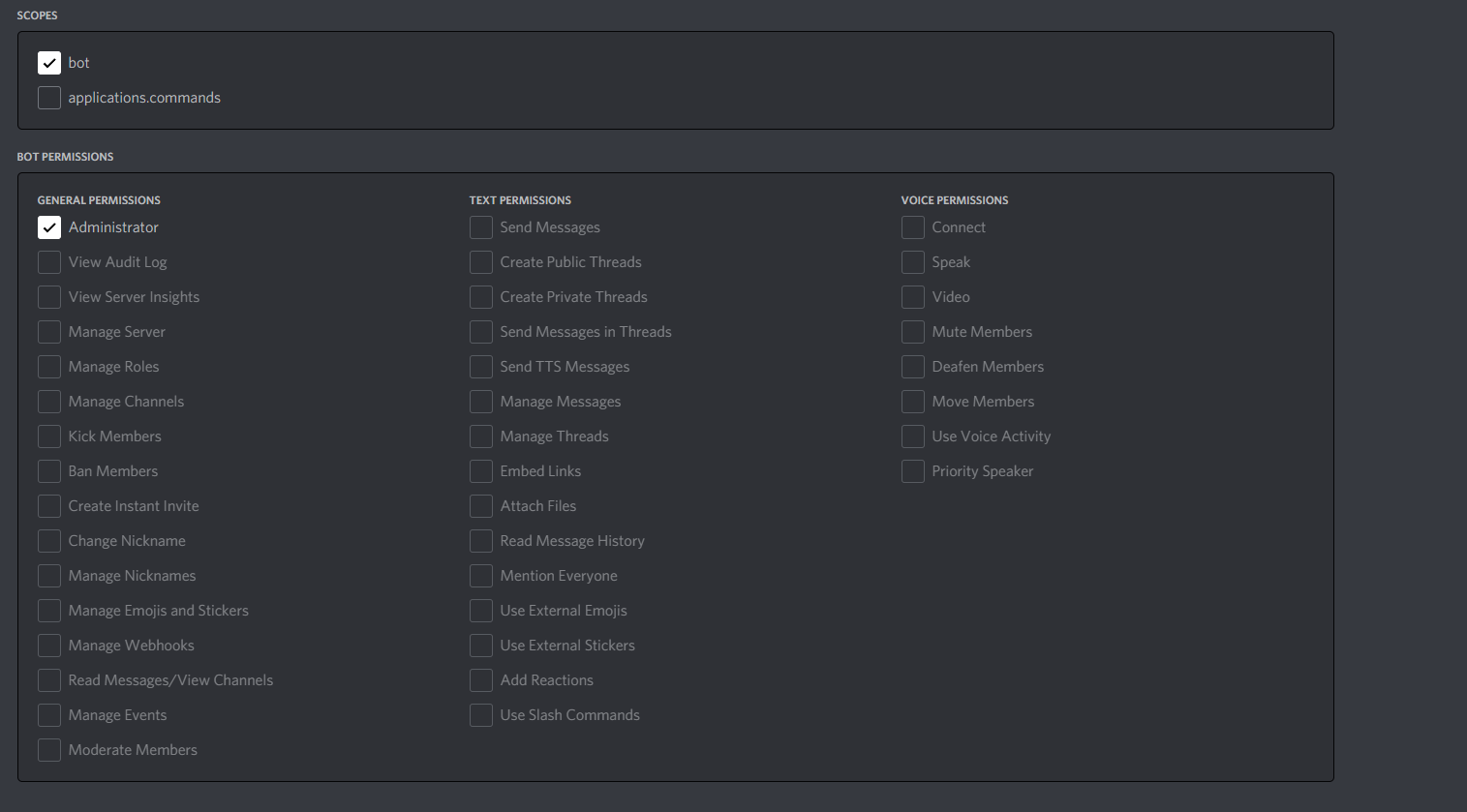Check Use Slash Commands
Screen dimensions: 1467x812
[x=481, y=714]
